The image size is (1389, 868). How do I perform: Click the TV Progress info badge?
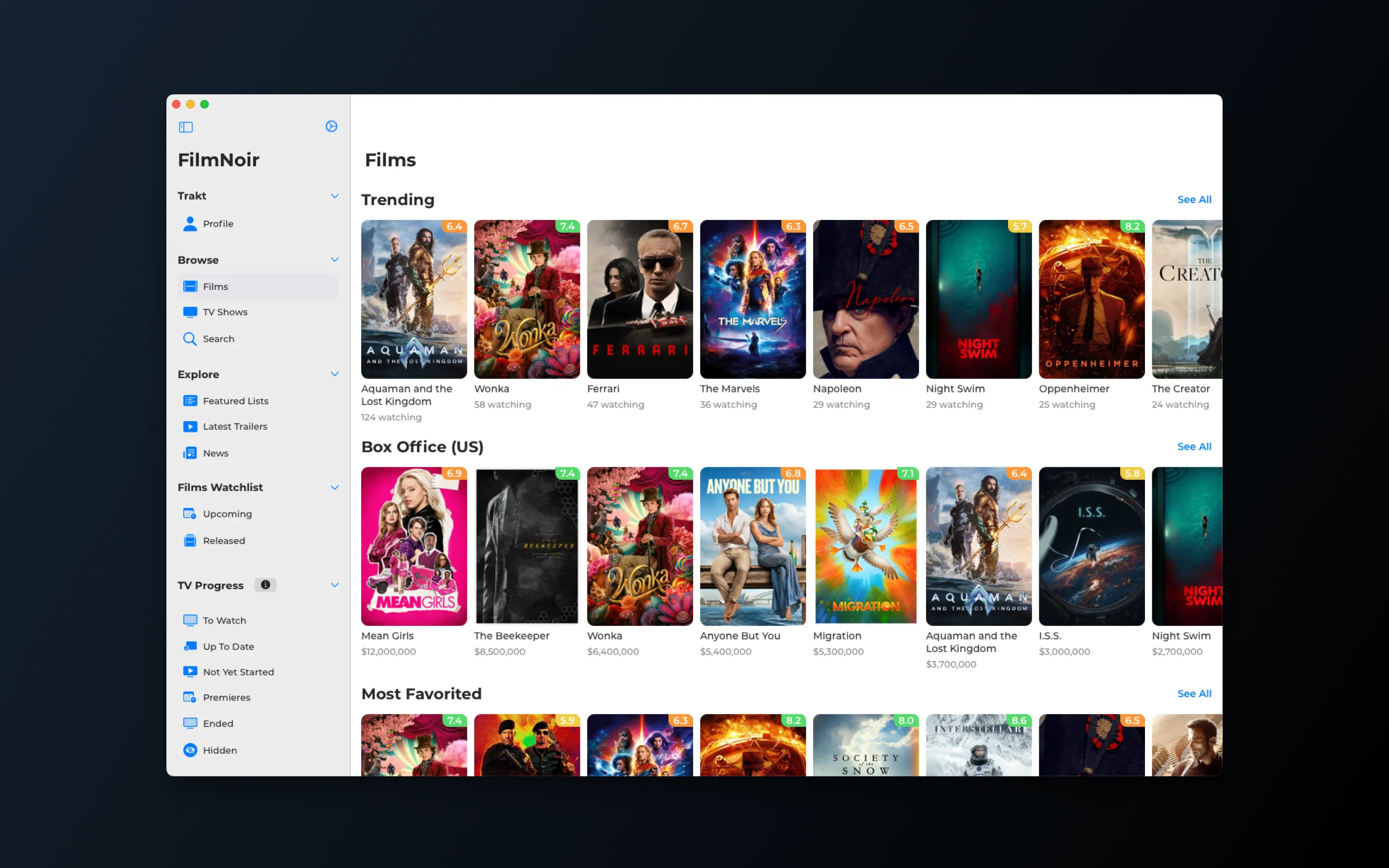265,584
